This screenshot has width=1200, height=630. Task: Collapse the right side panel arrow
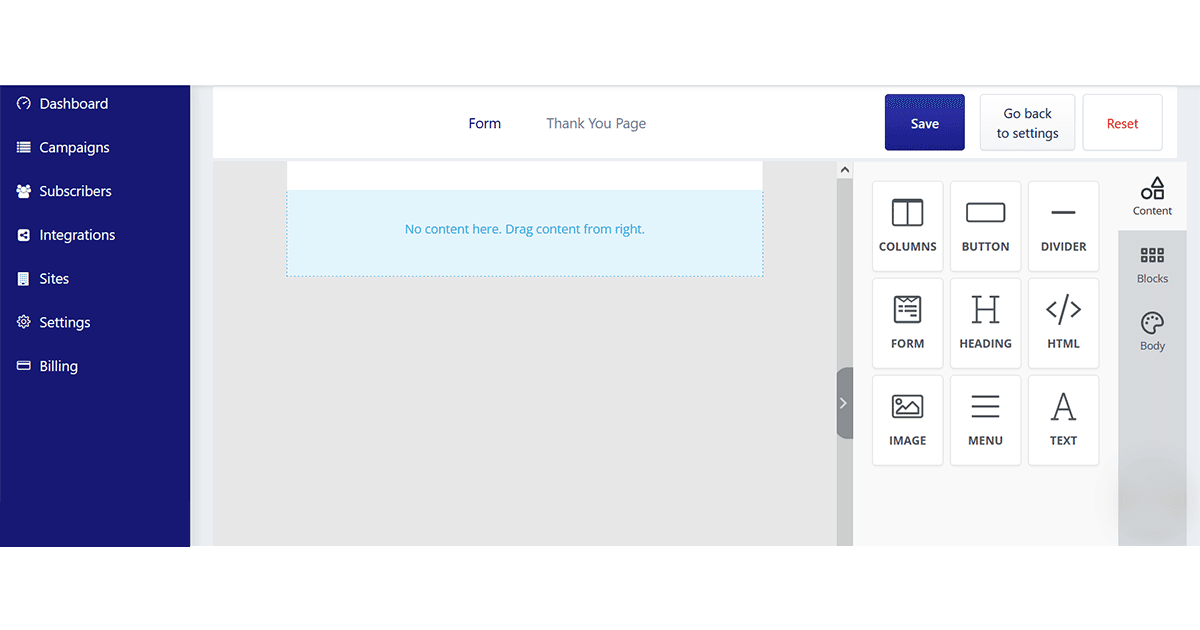(x=843, y=403)
